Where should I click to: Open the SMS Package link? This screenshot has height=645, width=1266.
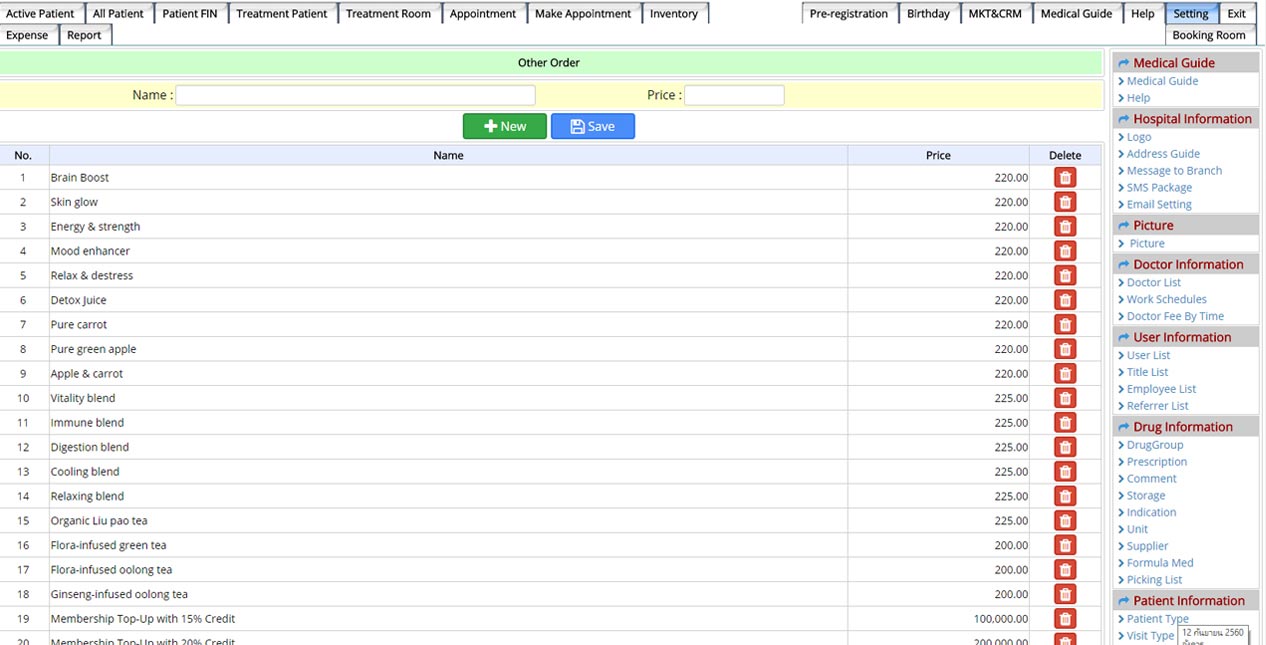click(1159, 188)
